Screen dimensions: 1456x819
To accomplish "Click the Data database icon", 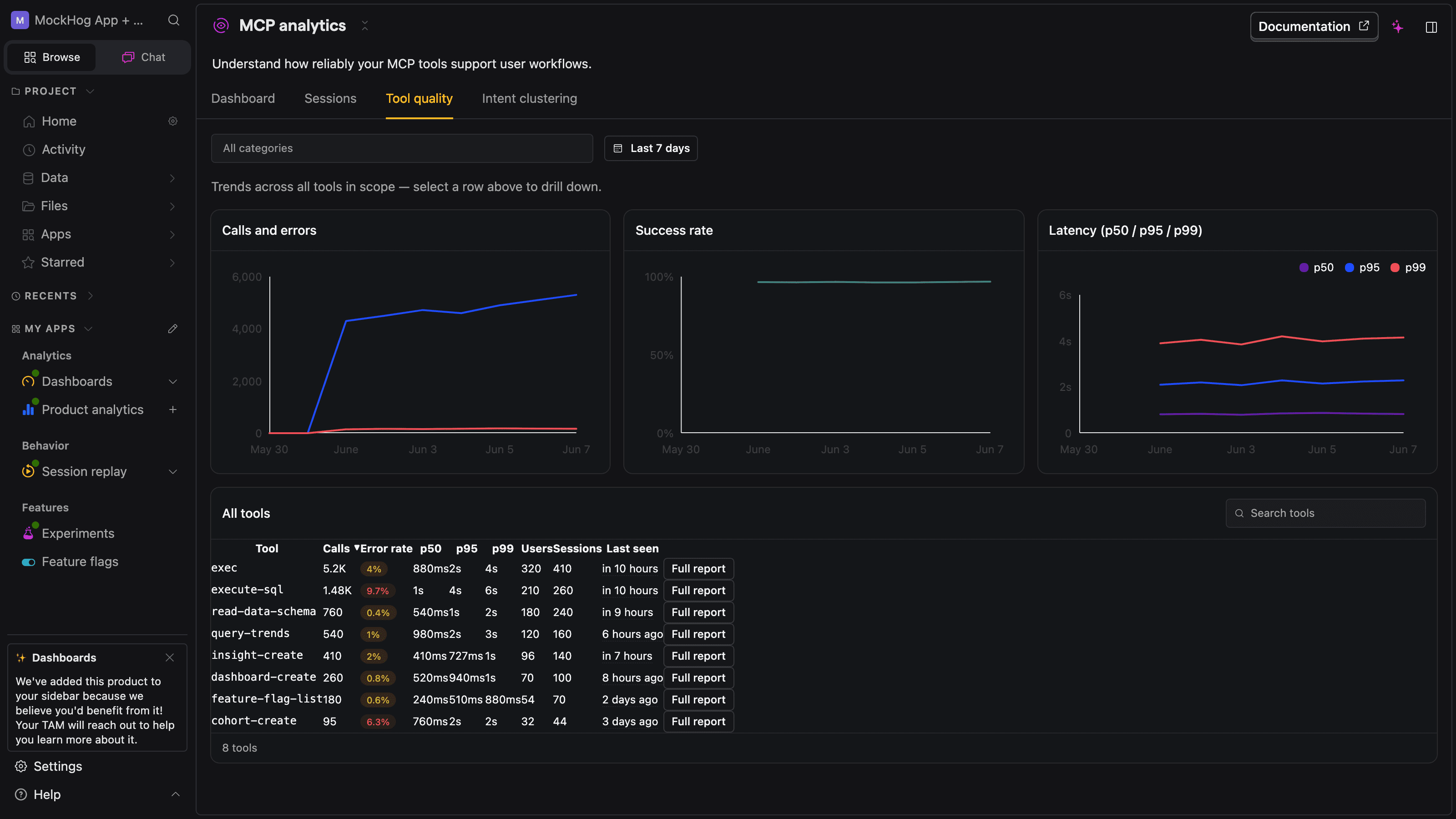I will (x=28, y=178).
